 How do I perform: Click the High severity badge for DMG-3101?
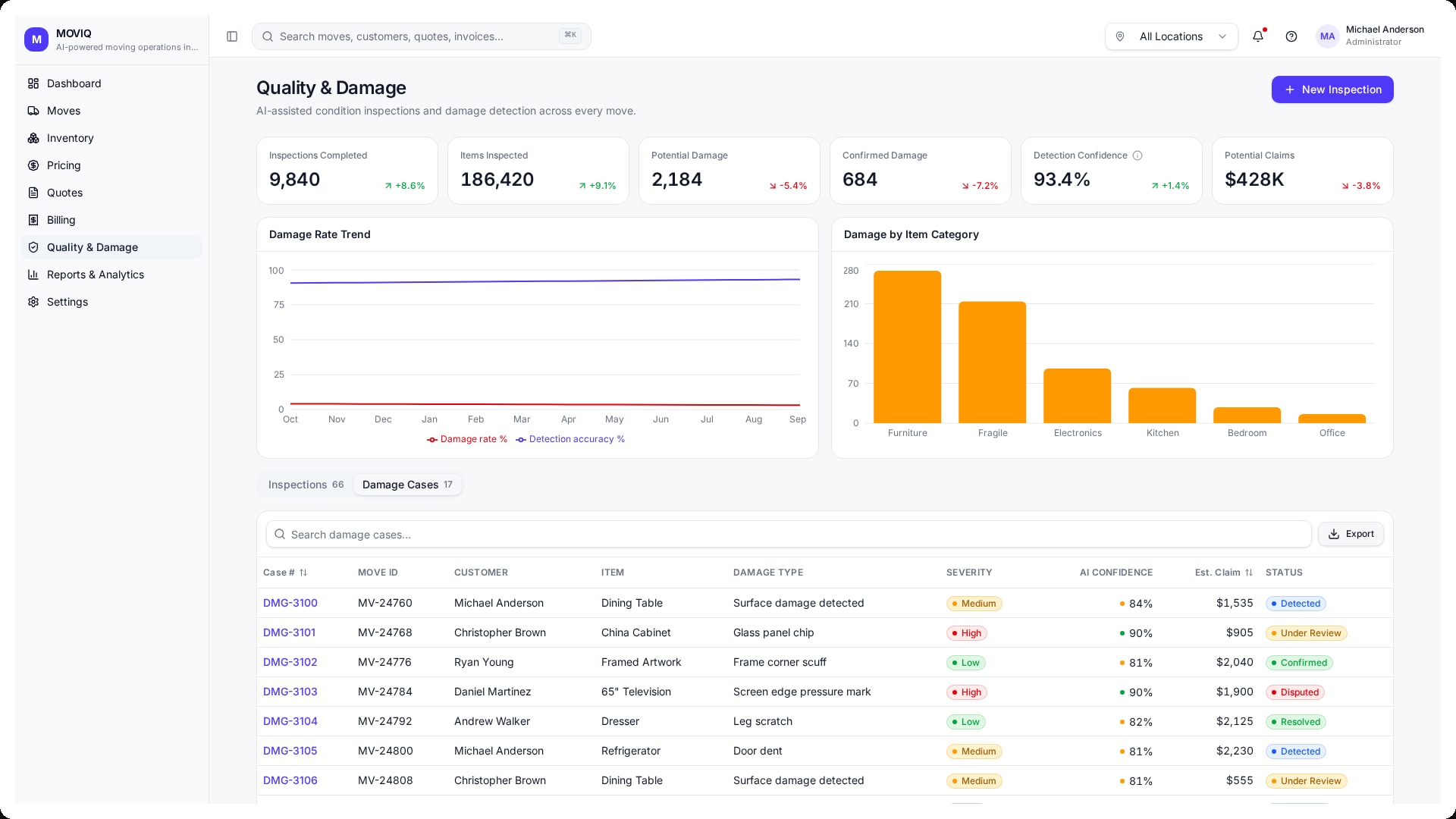(967, 633)
